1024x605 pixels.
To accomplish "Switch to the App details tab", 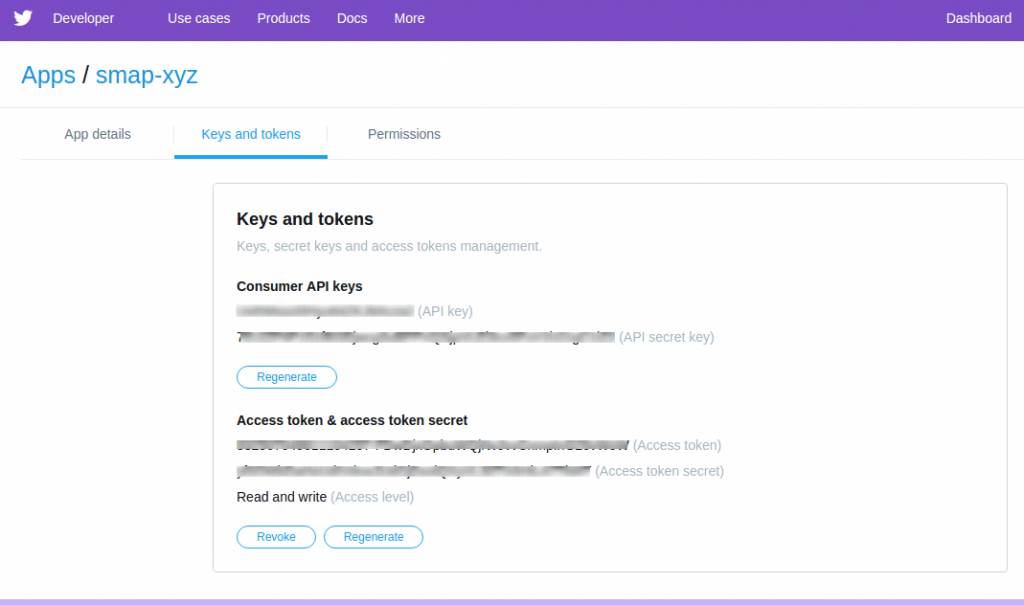I will click(x=96, y=134).
